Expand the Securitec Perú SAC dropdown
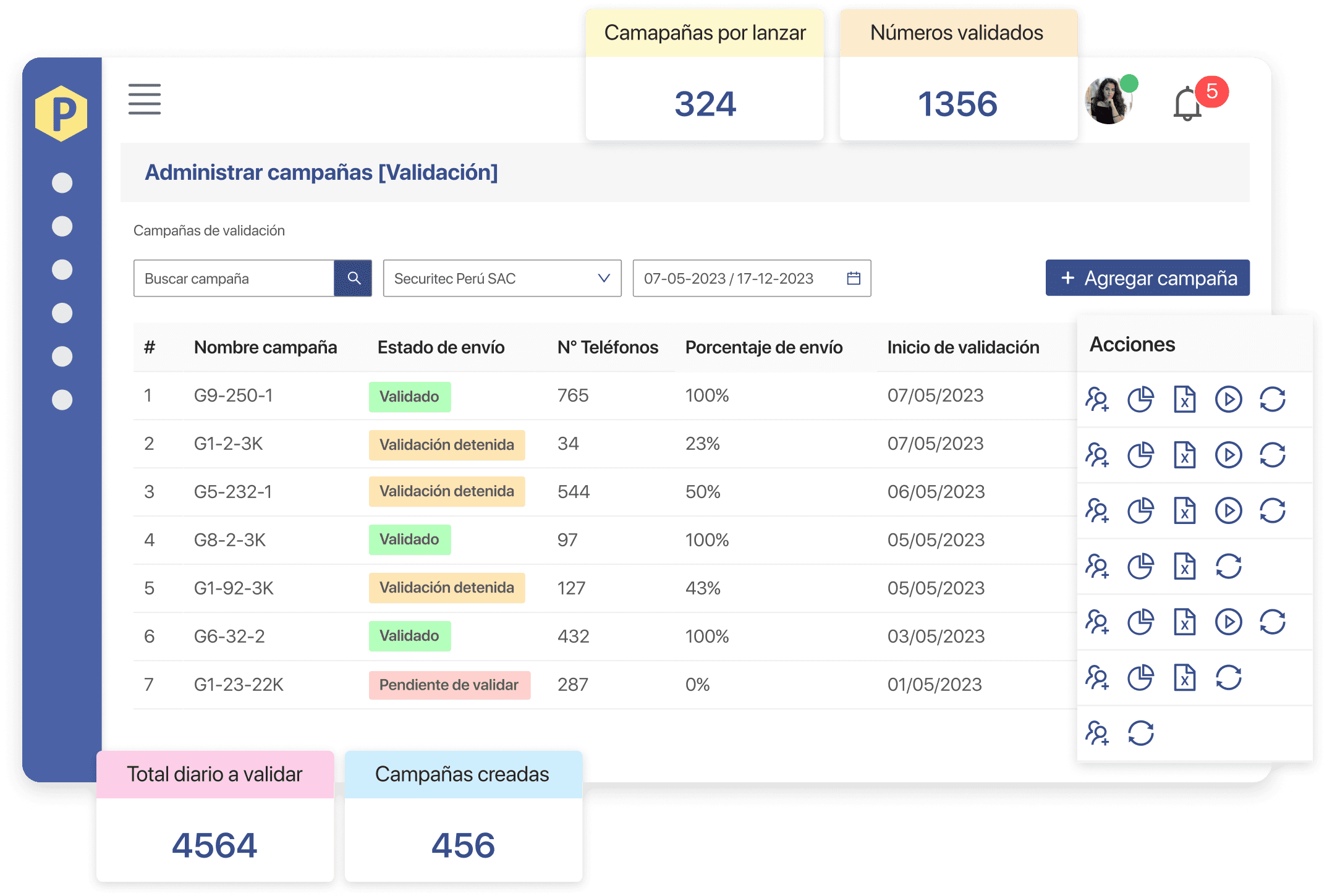The height and width of the screenshot is (896, 1327). point(502,278)
